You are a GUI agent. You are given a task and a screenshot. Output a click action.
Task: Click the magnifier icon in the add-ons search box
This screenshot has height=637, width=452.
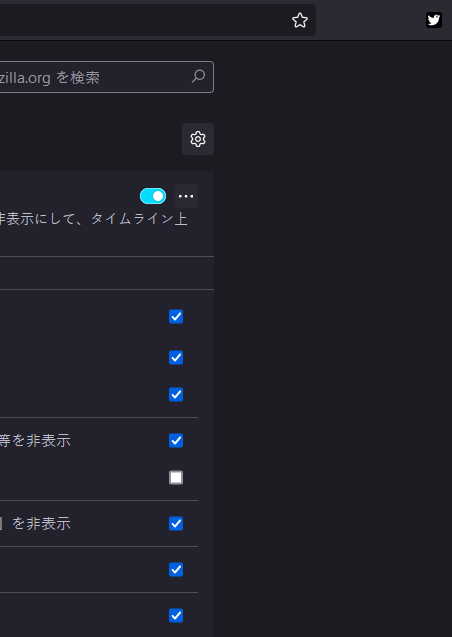click(x=198, y=76)
